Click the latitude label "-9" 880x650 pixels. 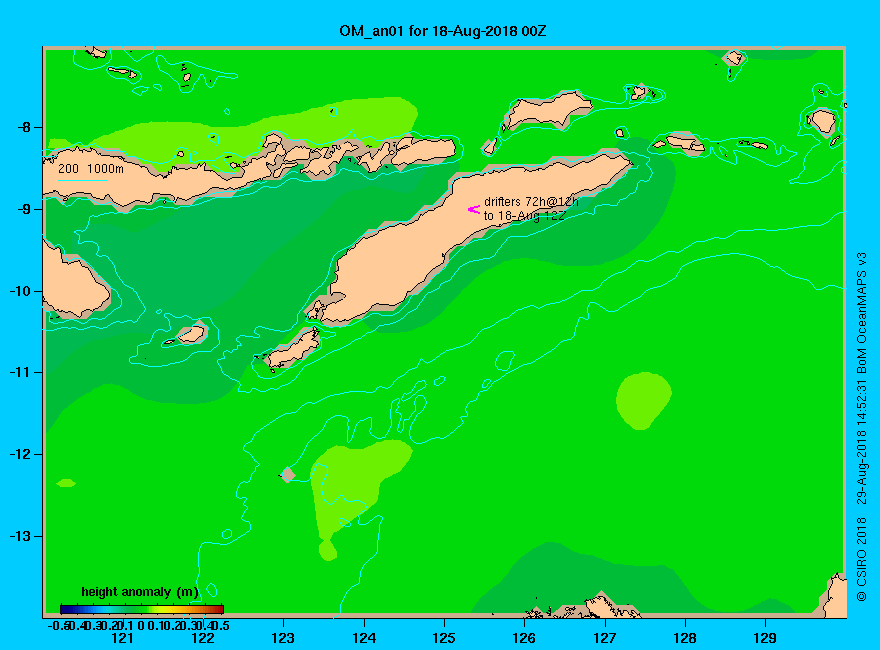click(24, 209)
